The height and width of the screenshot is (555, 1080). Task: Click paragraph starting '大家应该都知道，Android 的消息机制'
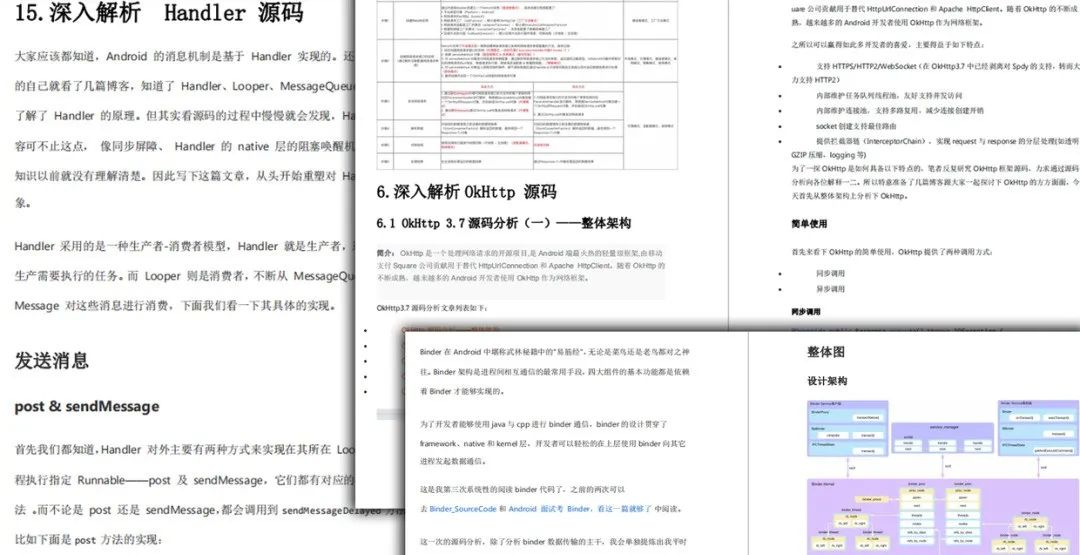184,129
